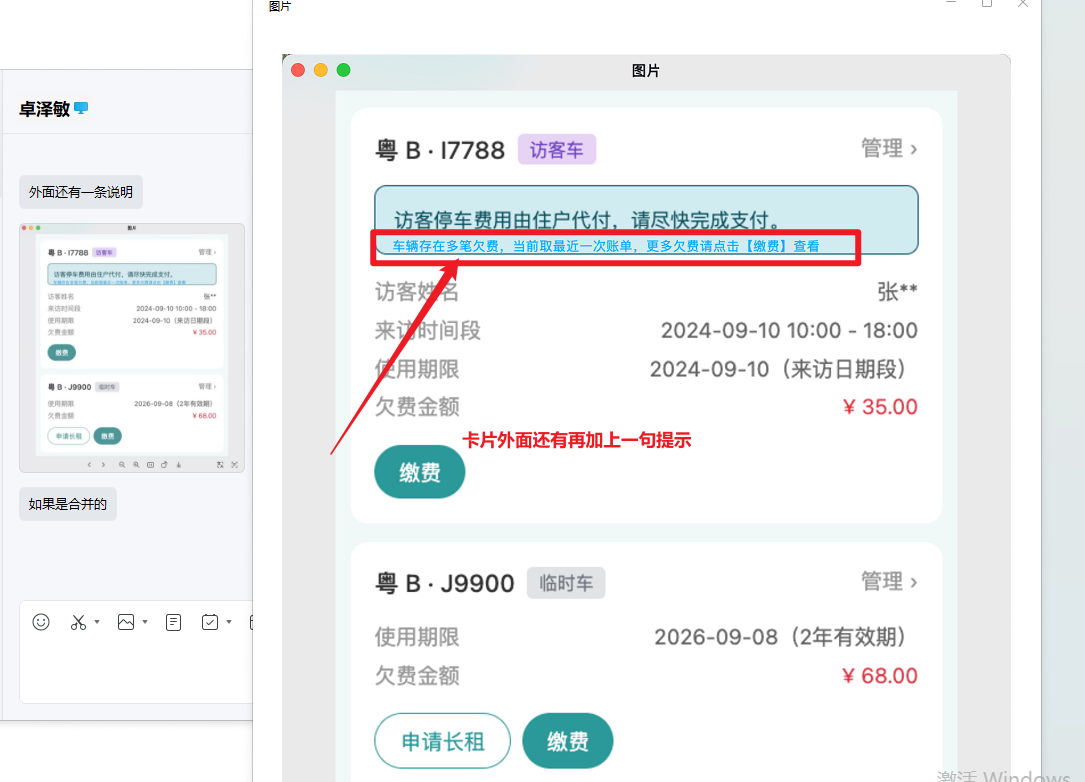
Task: Click the 缴费 button under 粤 B · I7788
Action: click(x=419, y=472)
